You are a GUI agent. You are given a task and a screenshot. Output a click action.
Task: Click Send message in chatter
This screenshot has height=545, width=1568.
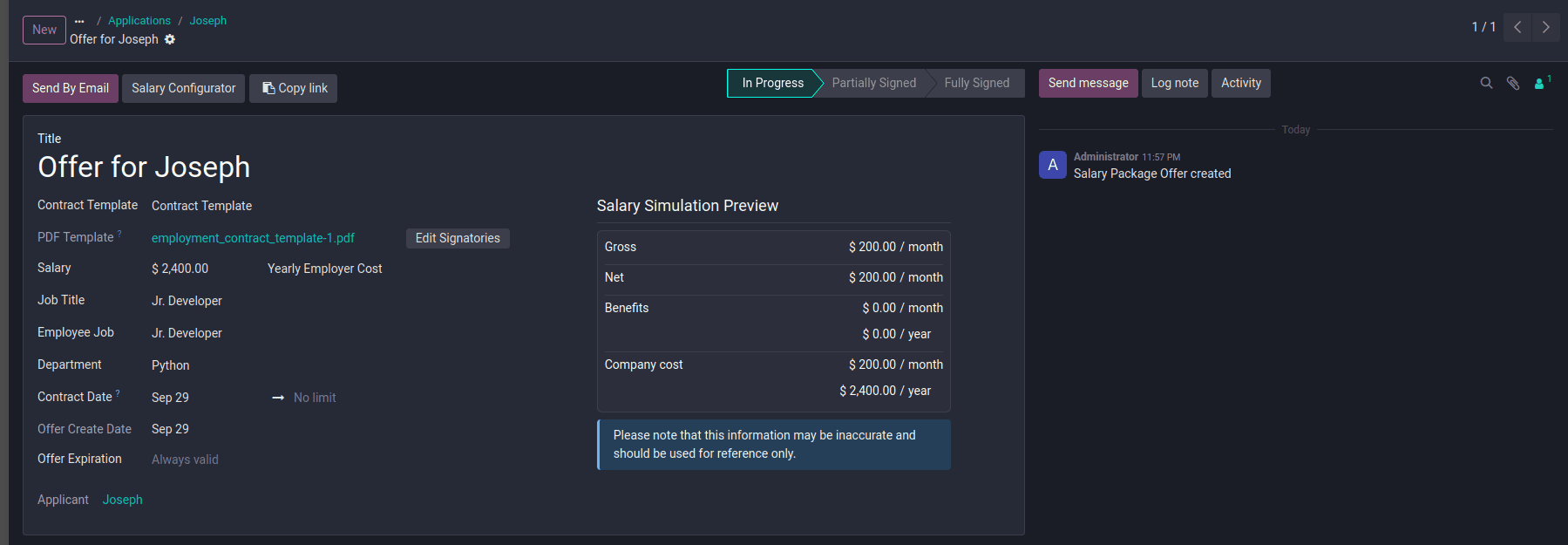pyautogui.click(x=1088, y=83)
